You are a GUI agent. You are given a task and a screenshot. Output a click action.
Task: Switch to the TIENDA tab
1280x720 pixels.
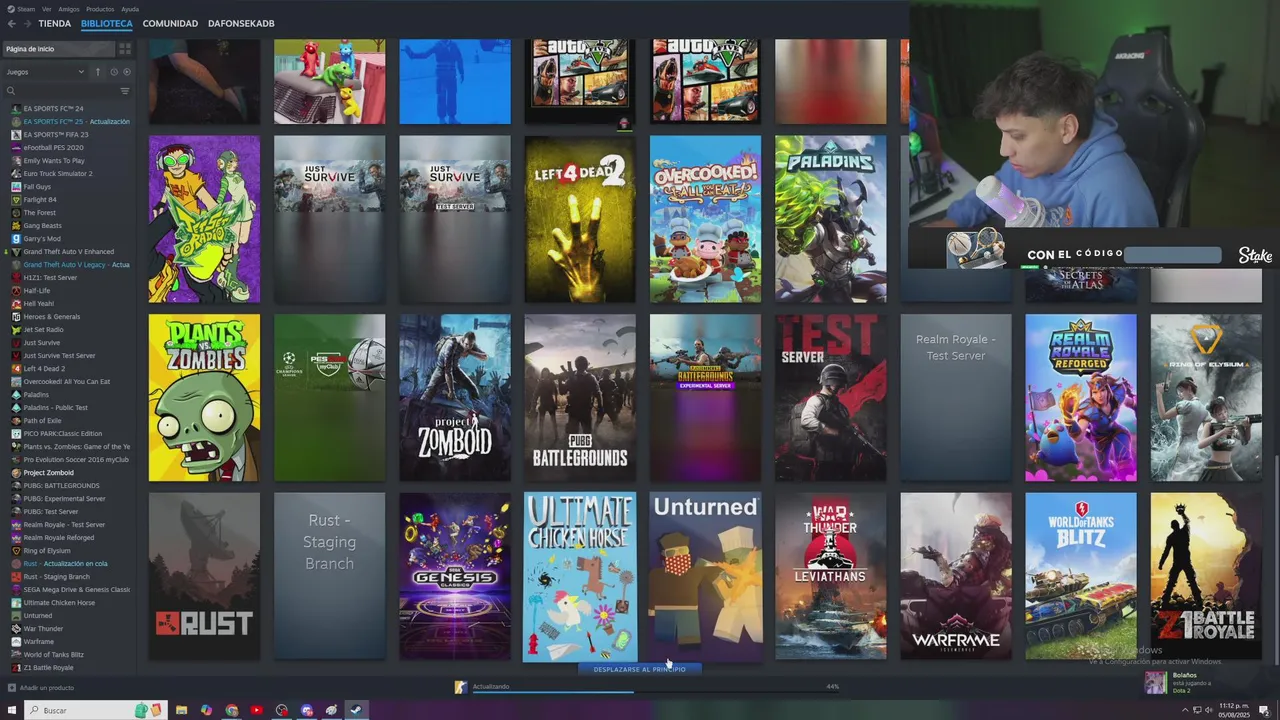point(55,23)
